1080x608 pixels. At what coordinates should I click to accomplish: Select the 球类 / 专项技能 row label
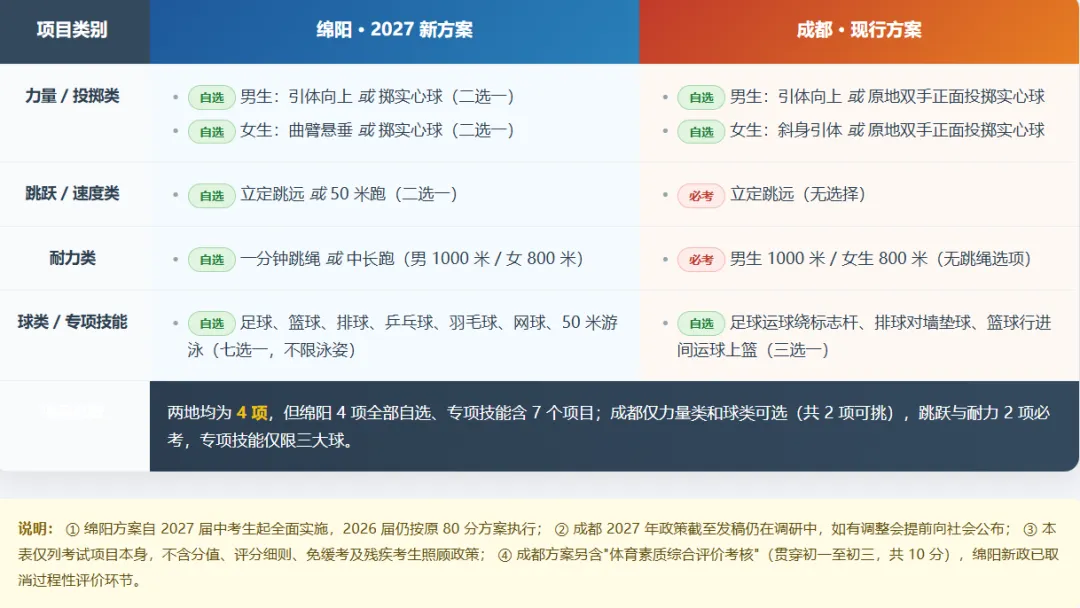coord(72,322)
